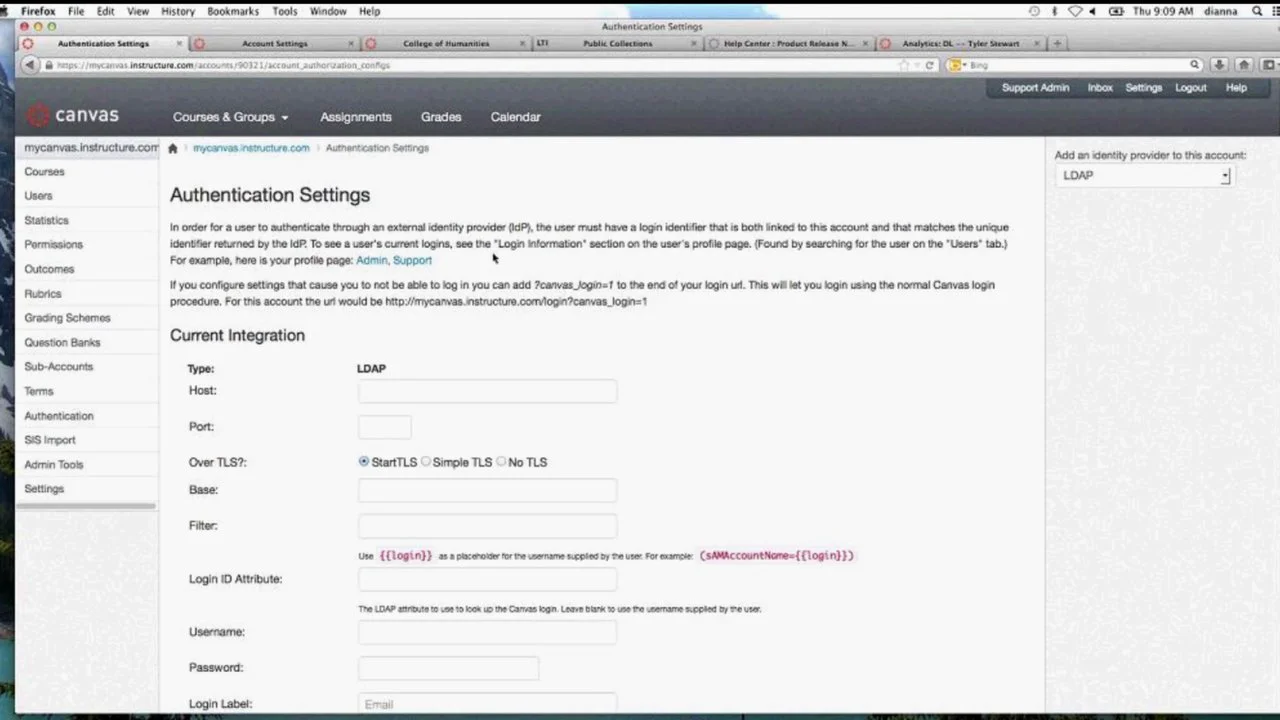Open the identity provider LDAP dropdown
The height and width of the screenshot is (720, 1280).
[x=1144, y=176]
